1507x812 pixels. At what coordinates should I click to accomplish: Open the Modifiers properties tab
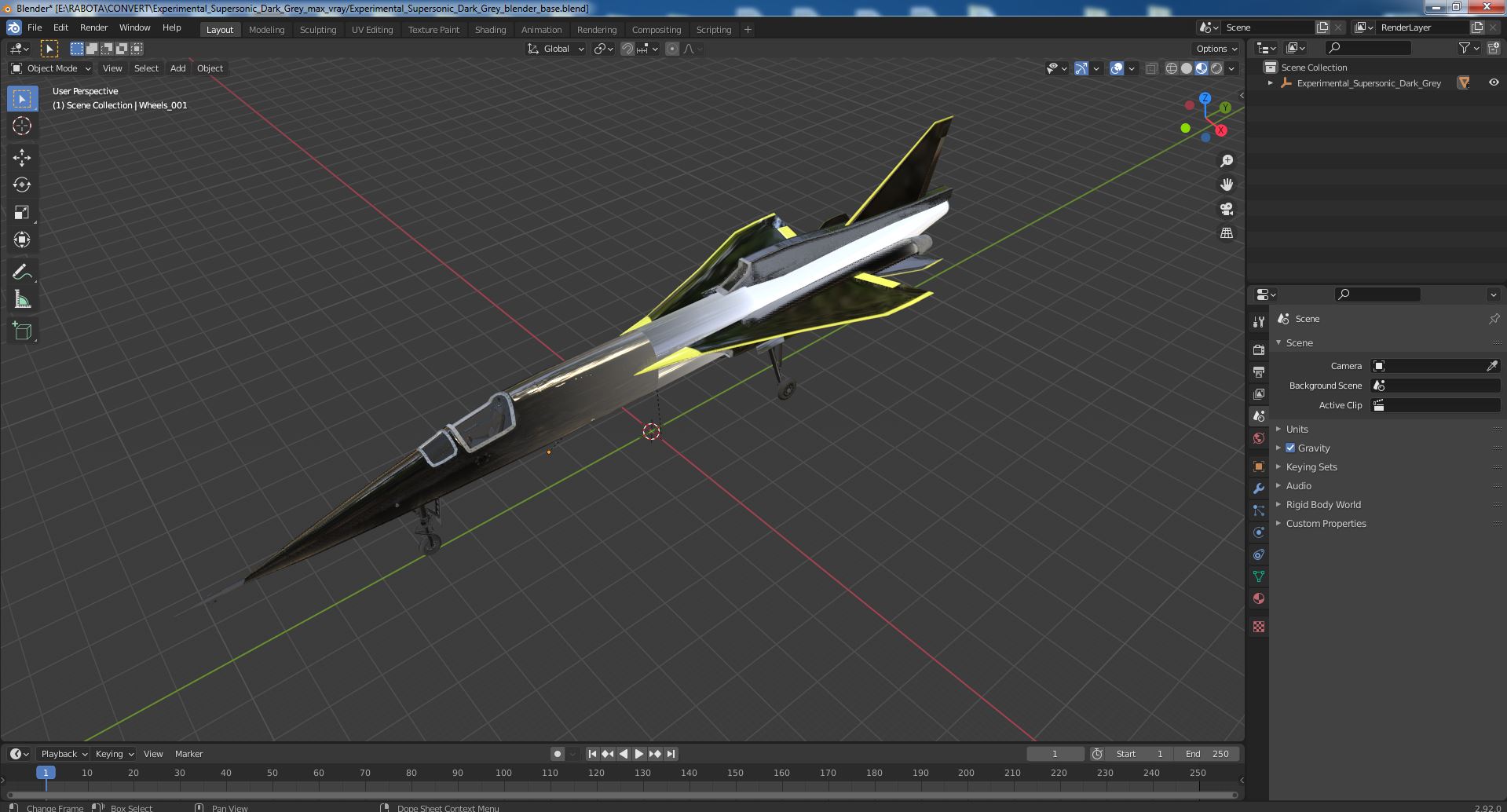pos(1259,488)
